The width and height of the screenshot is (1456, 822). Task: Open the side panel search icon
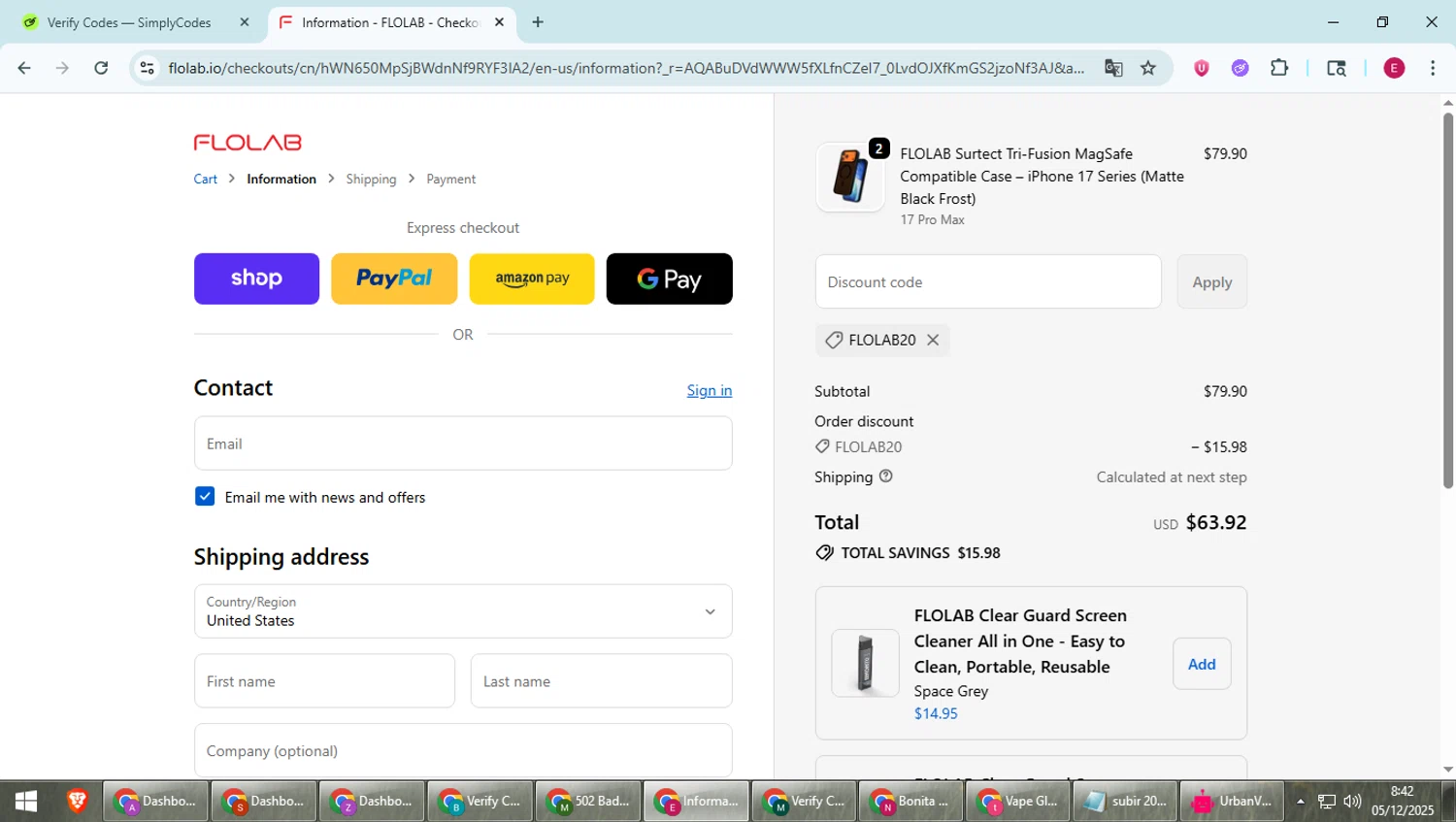[x=1337, y=68]
